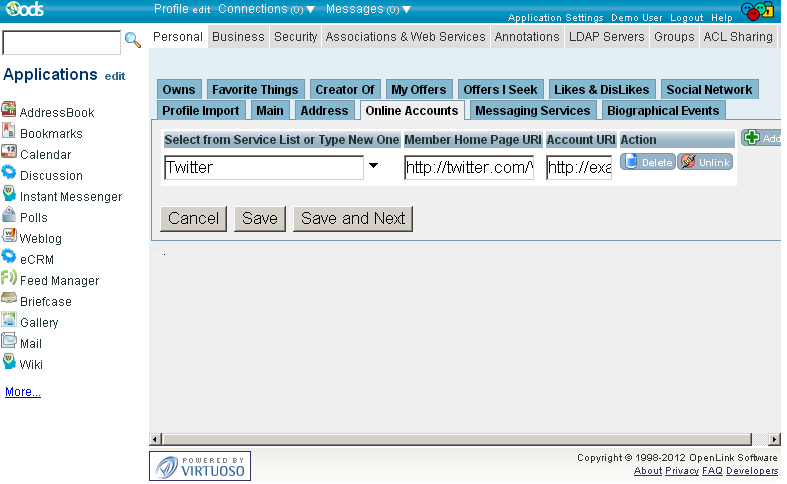Unlink the Twitter online account
The image size is (787, 484).
pos(705,161)
